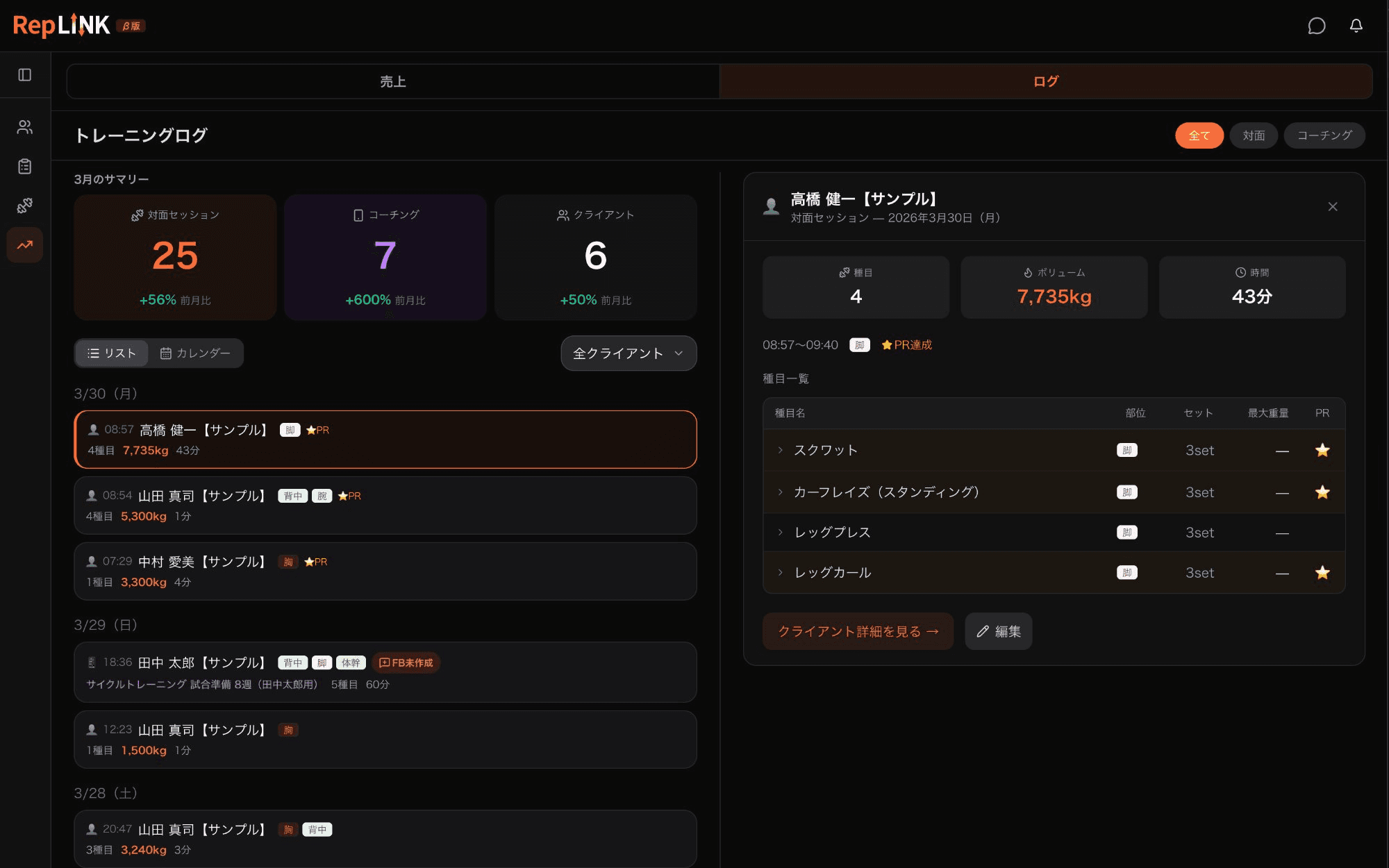Viewport: 1389px width, 868px height.
Task: Open クライアント詳細を見る link
Action: point(858,631)
